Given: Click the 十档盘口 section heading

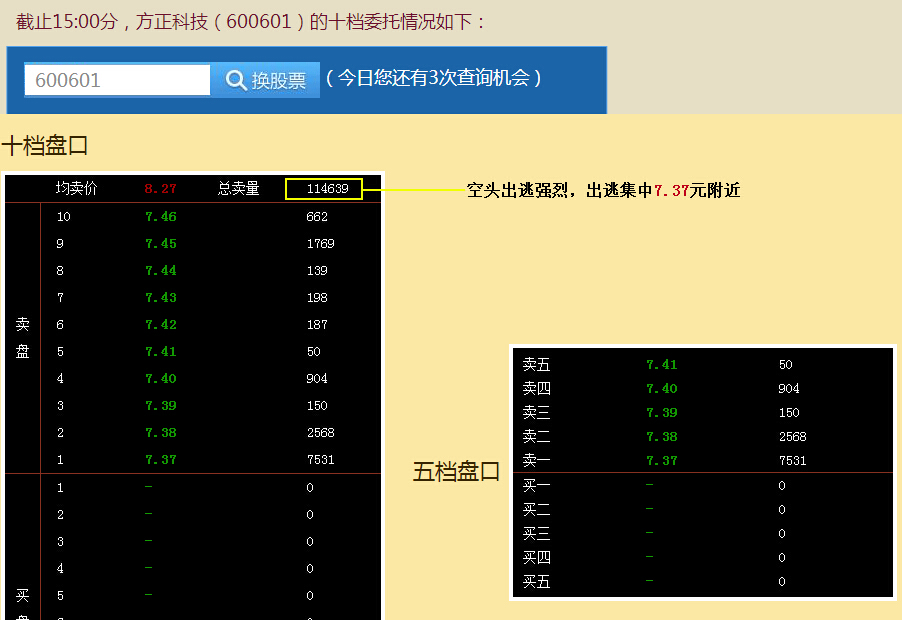Looking at the screenshot, I should tap(46, 145).
